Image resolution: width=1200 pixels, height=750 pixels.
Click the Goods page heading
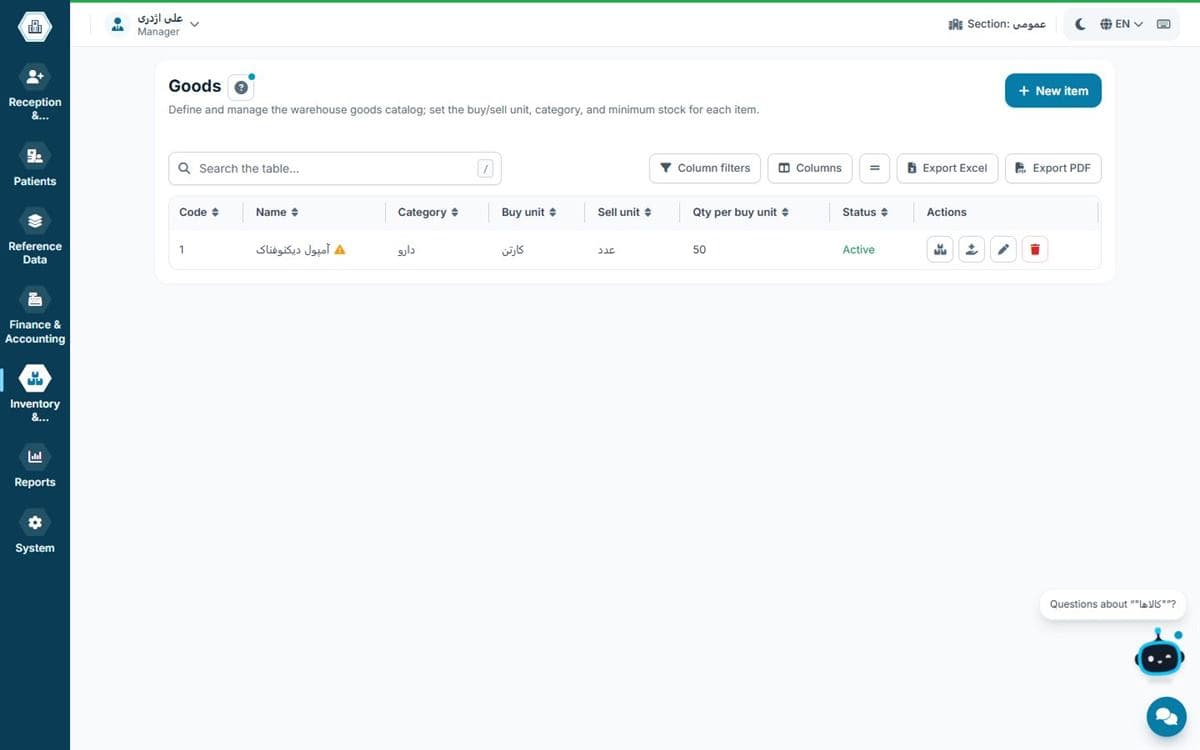pyautogui.click(x=195, y=86)
